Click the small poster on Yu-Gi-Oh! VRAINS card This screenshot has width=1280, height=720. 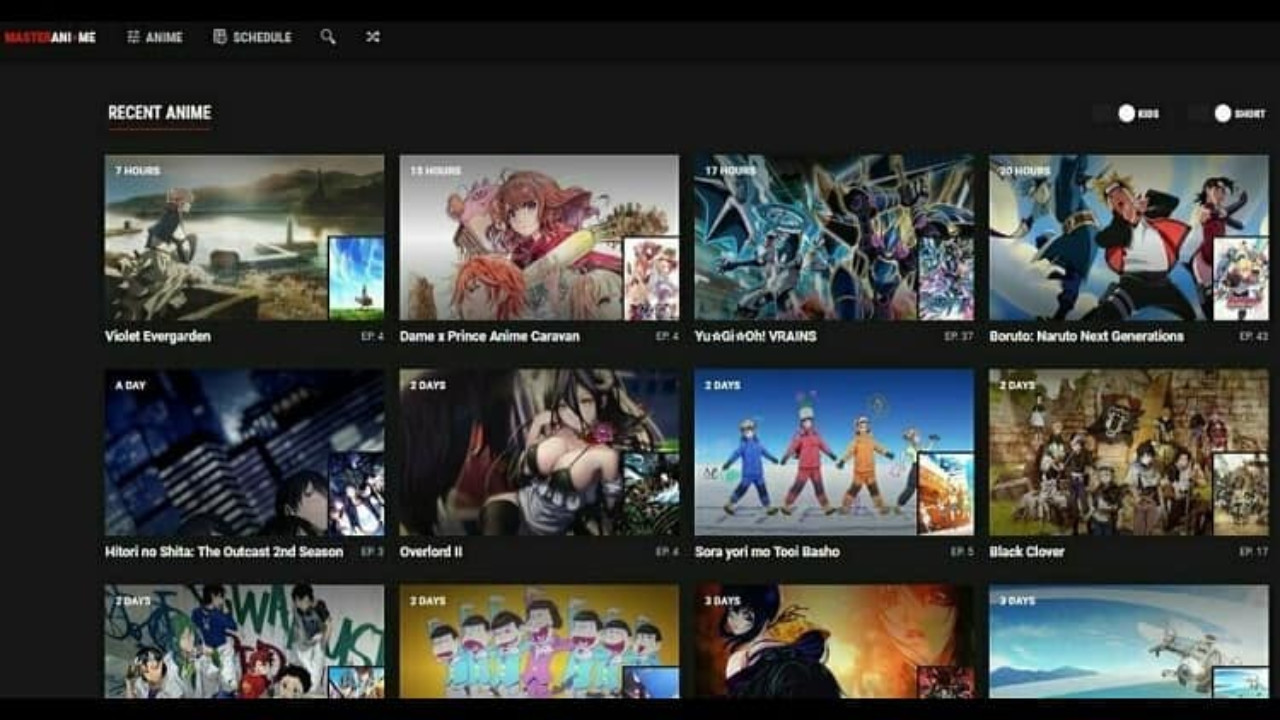pos(946,278)
